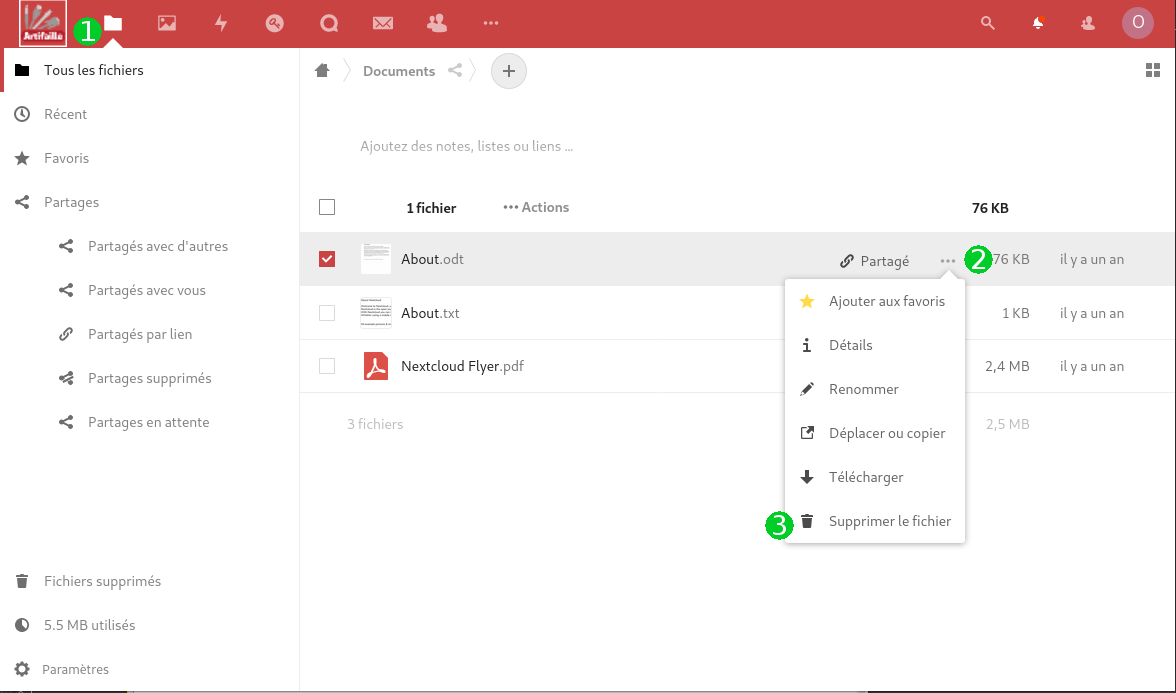Select Ajouter aux favoris
Viewport: 1176px width, 693px height.
click(x=874, y=302)
